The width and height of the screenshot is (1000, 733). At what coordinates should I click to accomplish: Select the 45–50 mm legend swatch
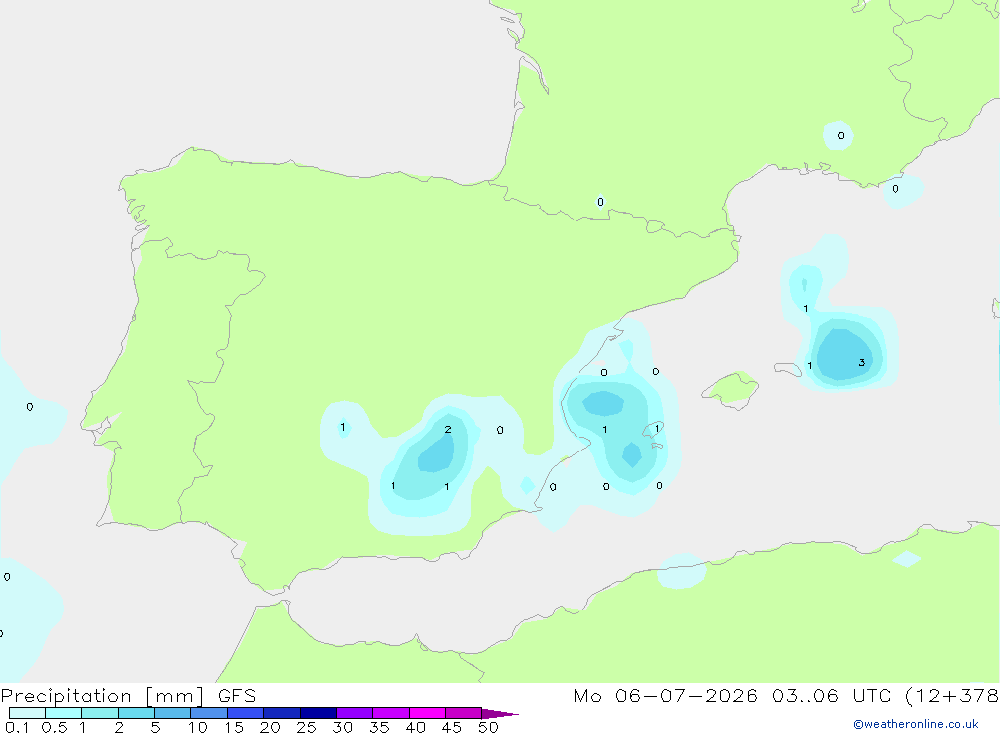coord(463,713)
